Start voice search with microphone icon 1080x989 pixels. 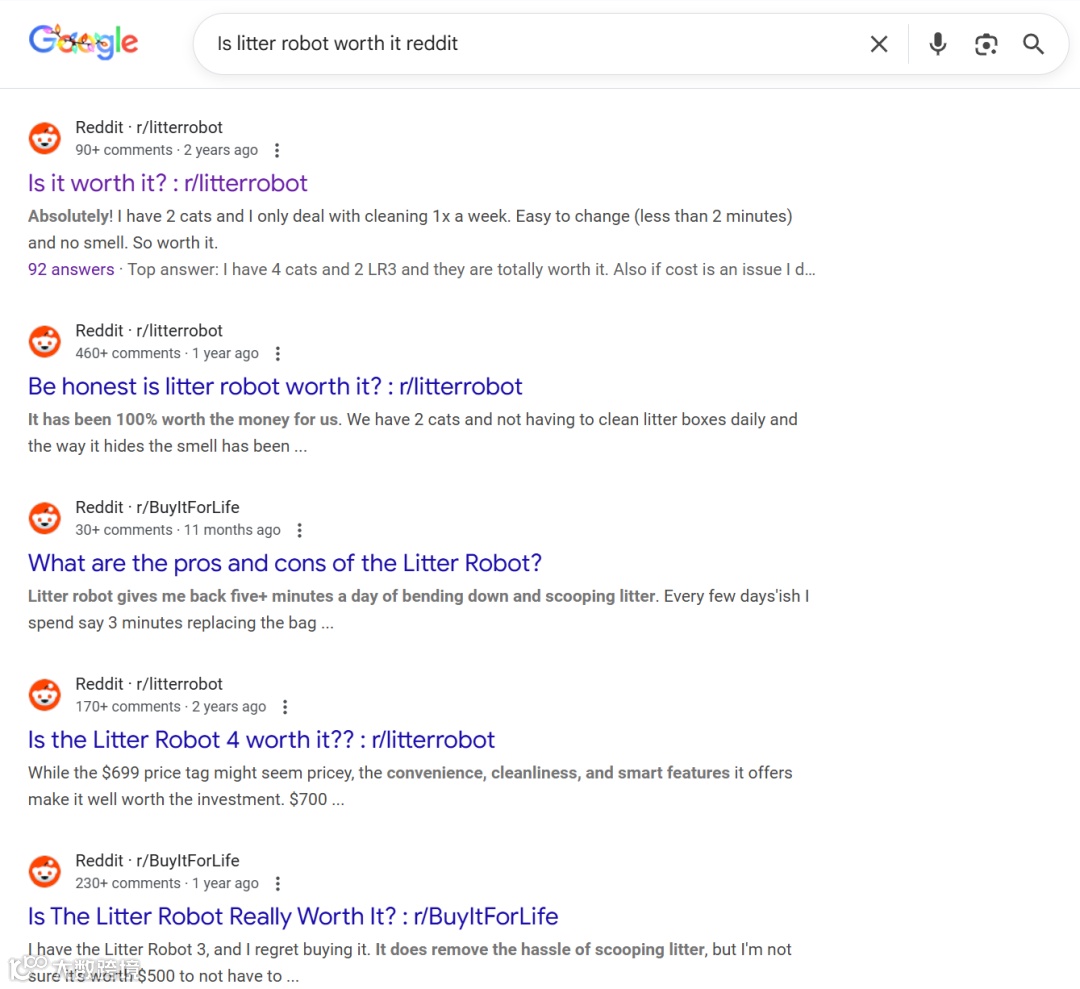(x=937, y=44)
